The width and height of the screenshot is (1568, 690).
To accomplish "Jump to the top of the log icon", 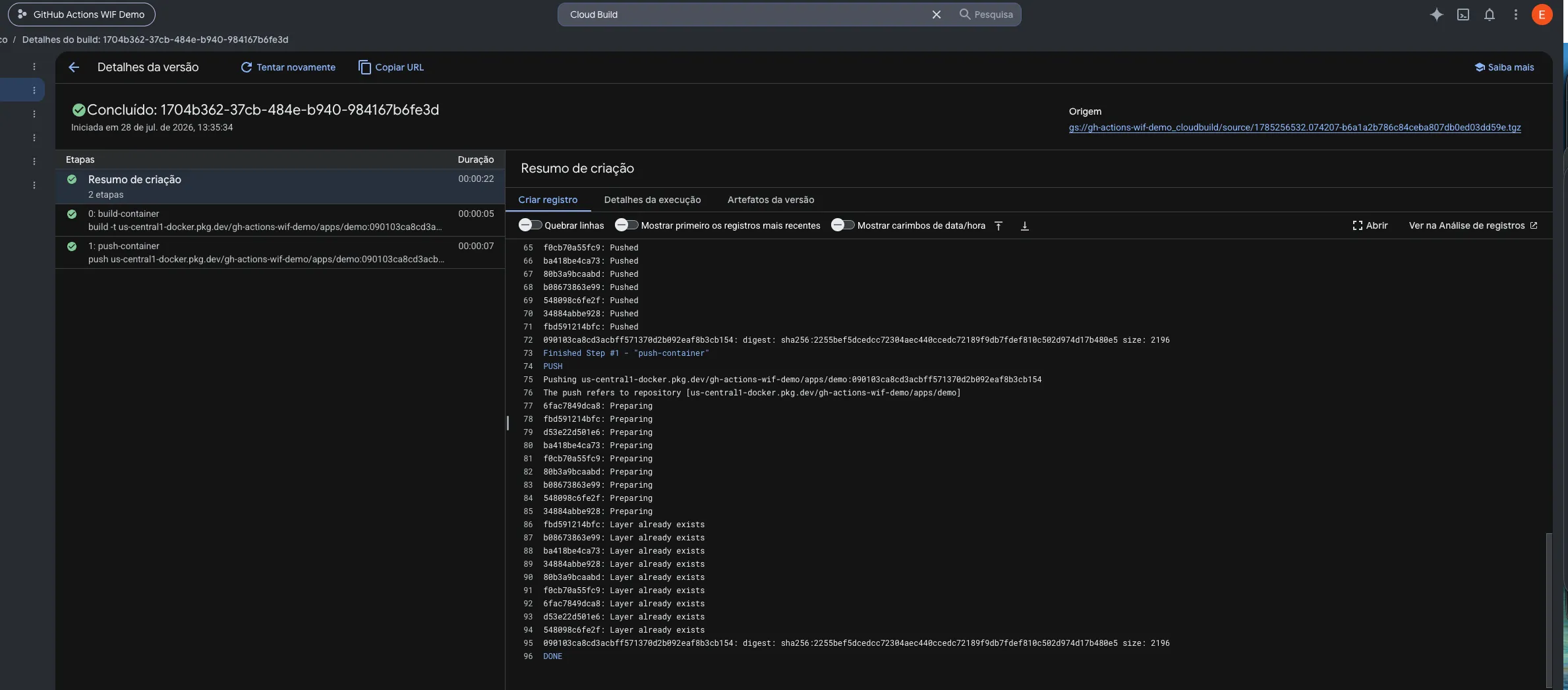I will coord(999,225).
